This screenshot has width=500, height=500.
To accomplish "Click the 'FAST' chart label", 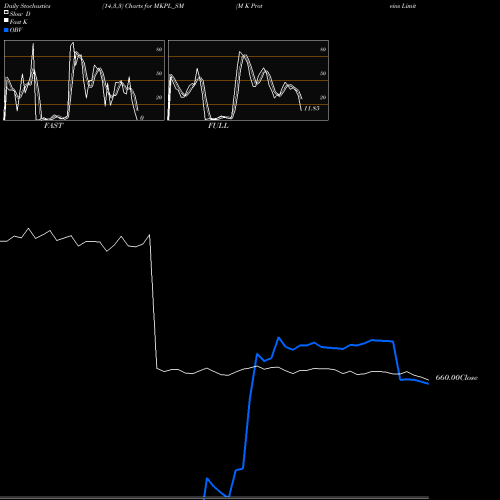I will point(53,126).
